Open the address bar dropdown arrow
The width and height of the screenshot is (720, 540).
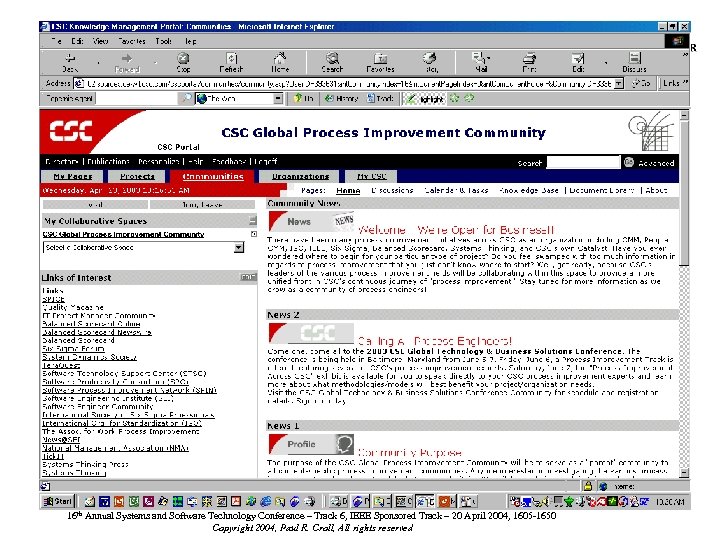619,84
